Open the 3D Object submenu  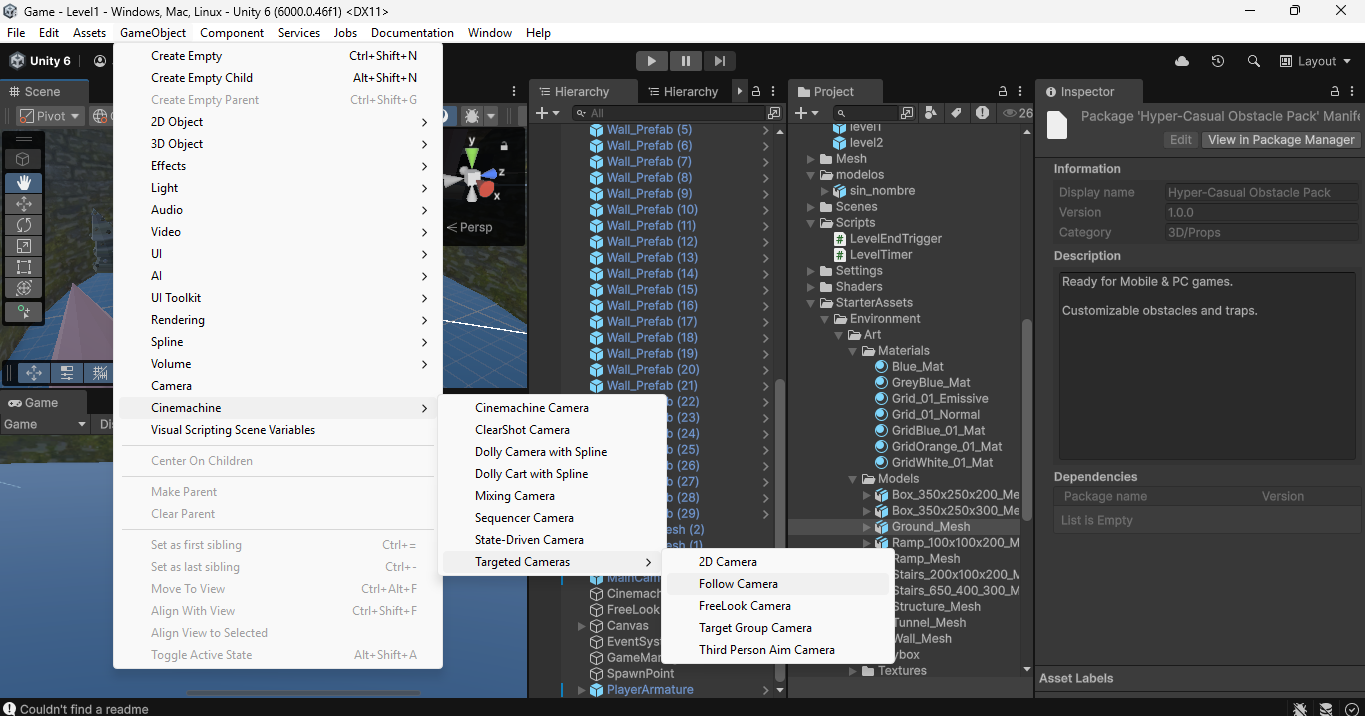(278, 144)
